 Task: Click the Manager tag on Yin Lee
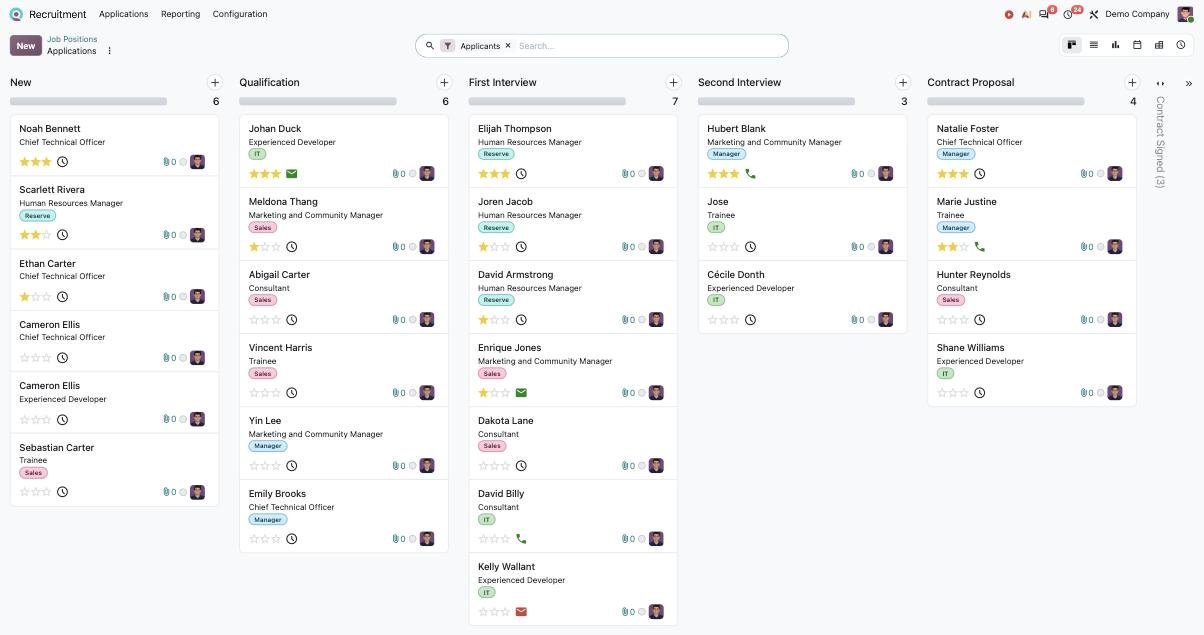coord(268,446)
